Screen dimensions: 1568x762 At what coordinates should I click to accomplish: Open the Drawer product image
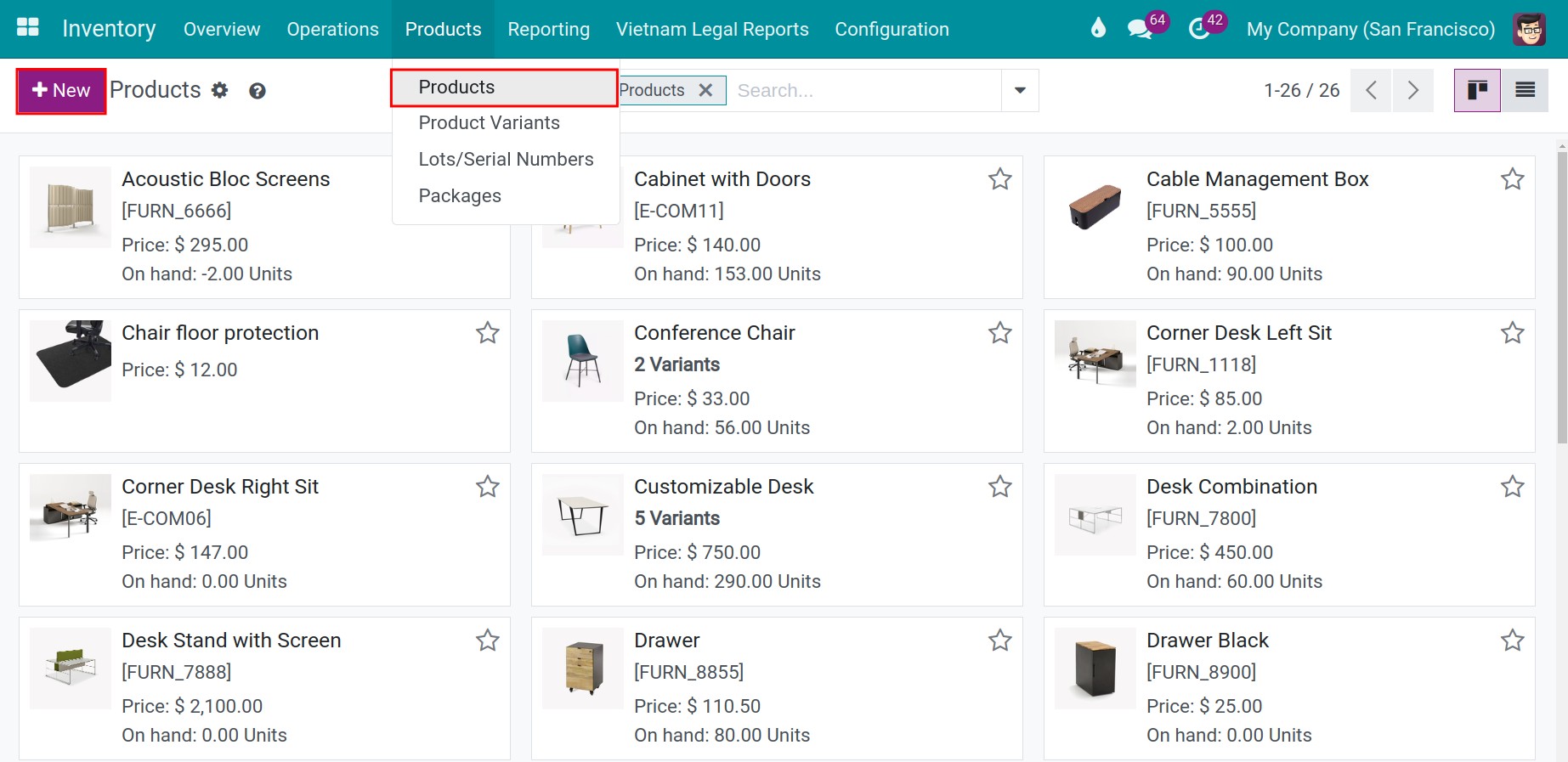pos(583,669)
